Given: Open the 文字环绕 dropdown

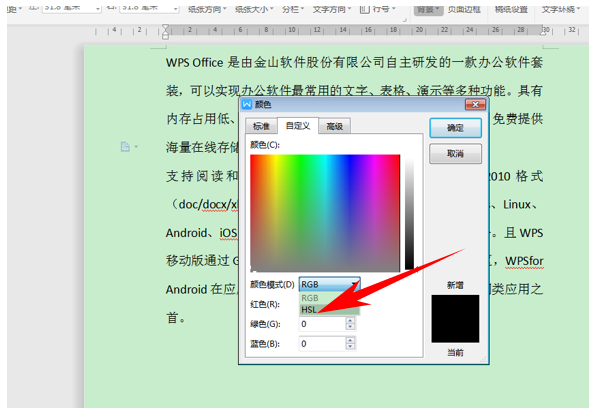Looking at the screenshot, I should coord(560,9).
